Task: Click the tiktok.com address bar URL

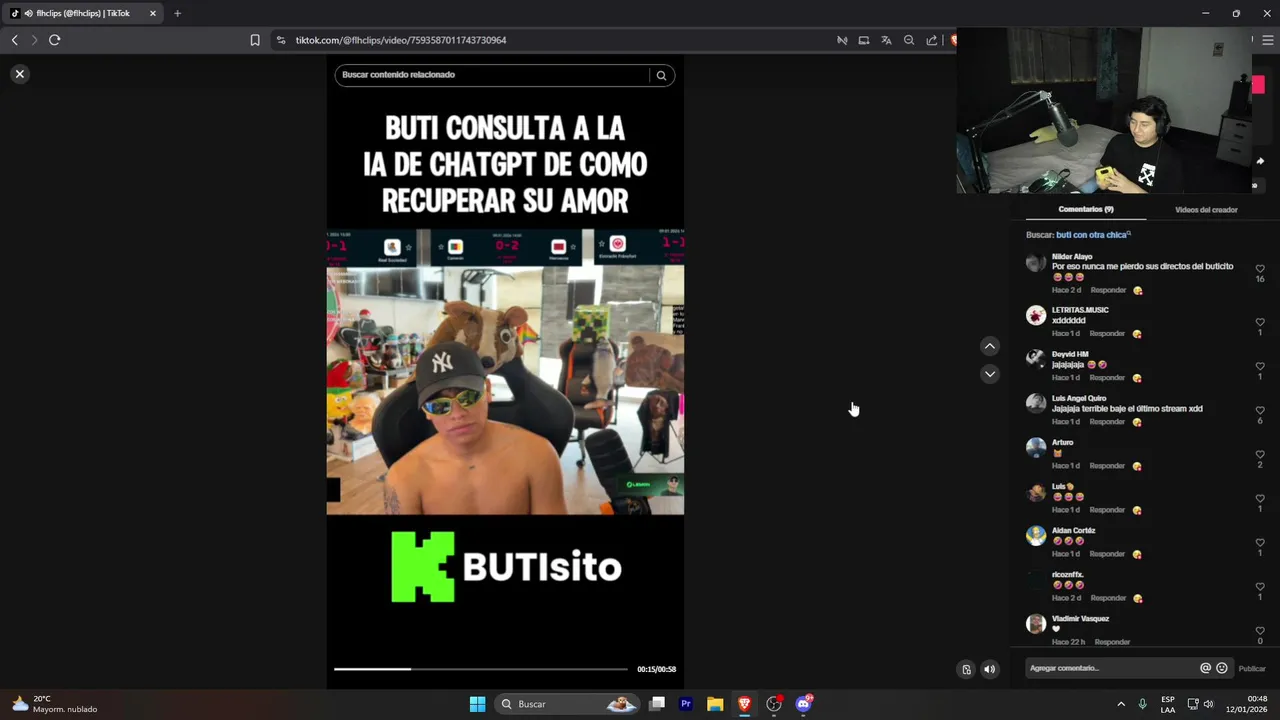Action: click(x=401, y=40)
